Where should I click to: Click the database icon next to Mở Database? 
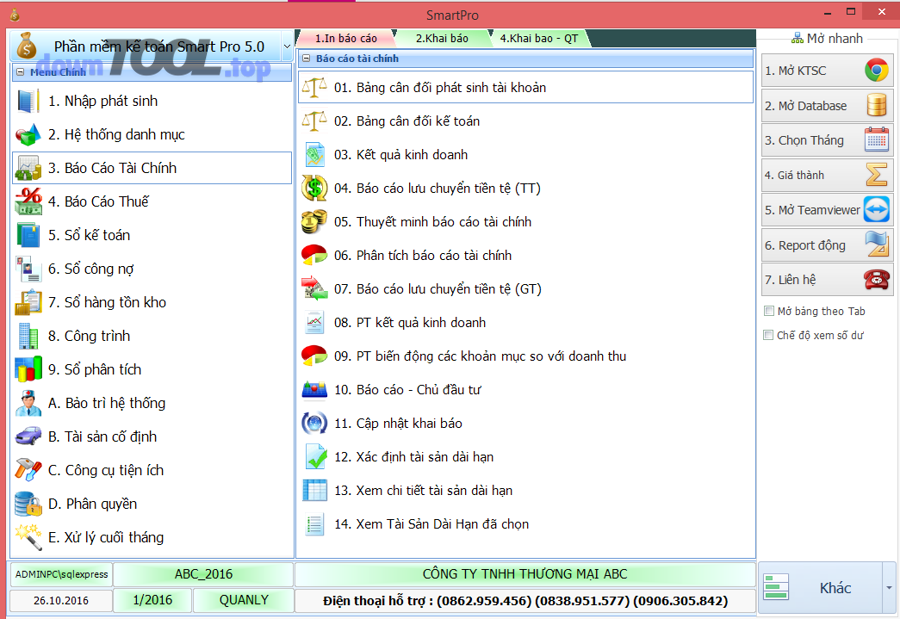pyautogui.click(x=876, y=106)
